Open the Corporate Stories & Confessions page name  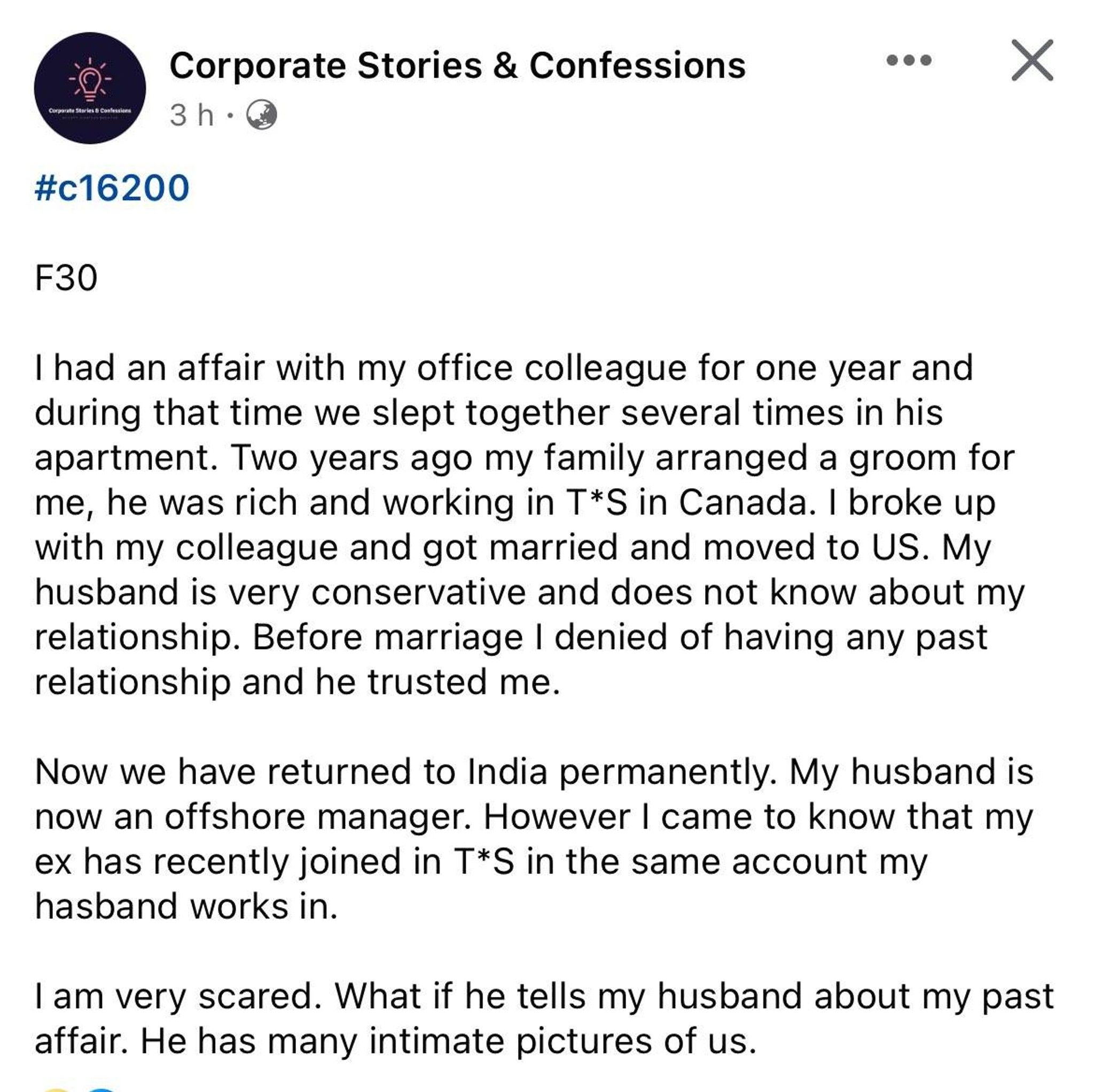coord(458,65)
